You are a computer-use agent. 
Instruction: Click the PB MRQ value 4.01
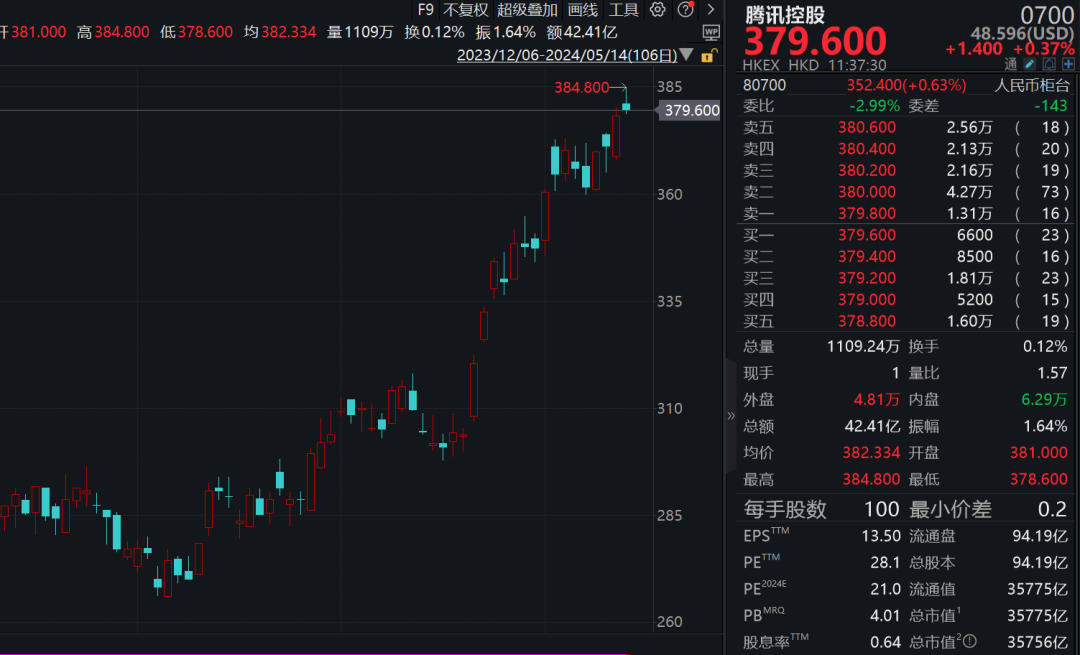click(x=885, y=616)
